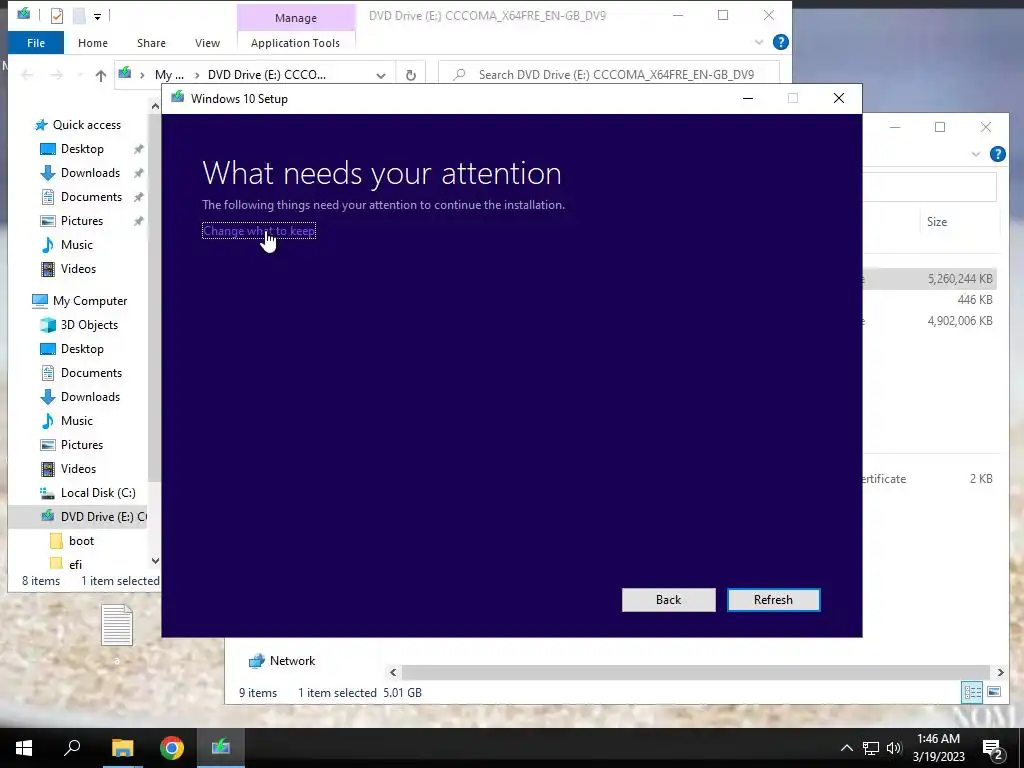Open front Explorer window Help icon

pyautogui.click(x=780, y=42)
